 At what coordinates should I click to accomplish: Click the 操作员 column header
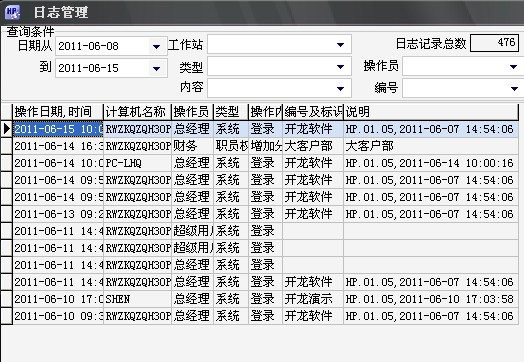(192, 112)
